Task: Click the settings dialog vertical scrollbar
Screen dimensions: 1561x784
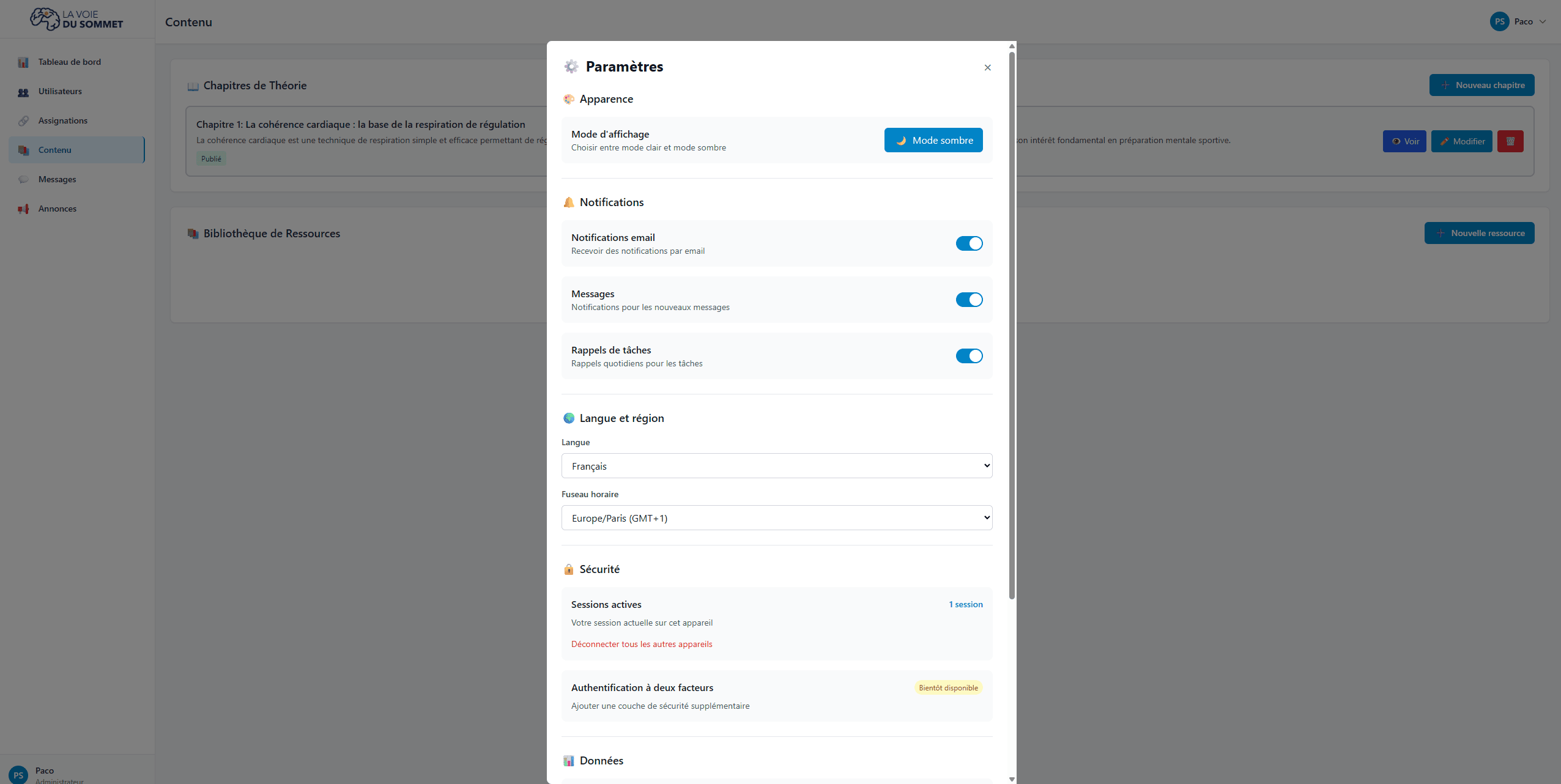Action: [x=1012, y=324]
